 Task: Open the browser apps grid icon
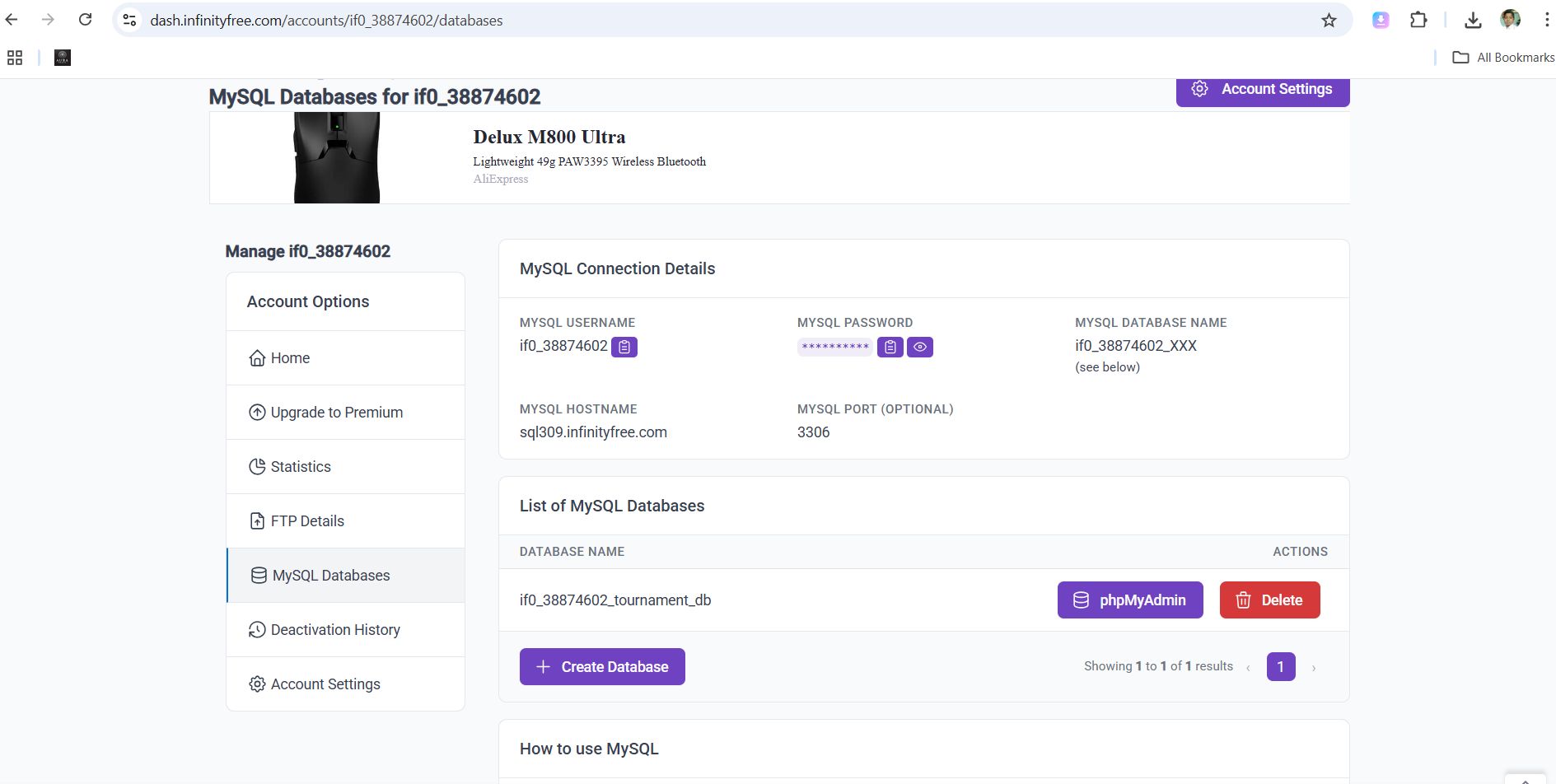15,58
